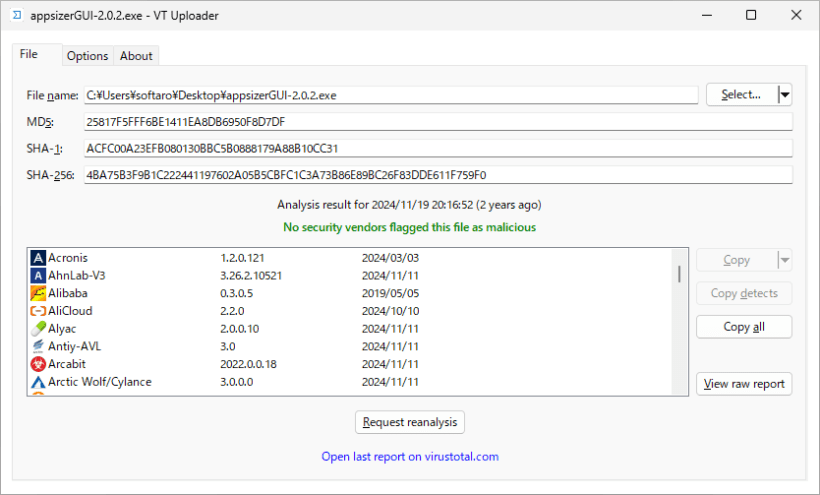820x495 pixels.
Task: Click the Copy detects button
Action: click(x=744, y=293)
